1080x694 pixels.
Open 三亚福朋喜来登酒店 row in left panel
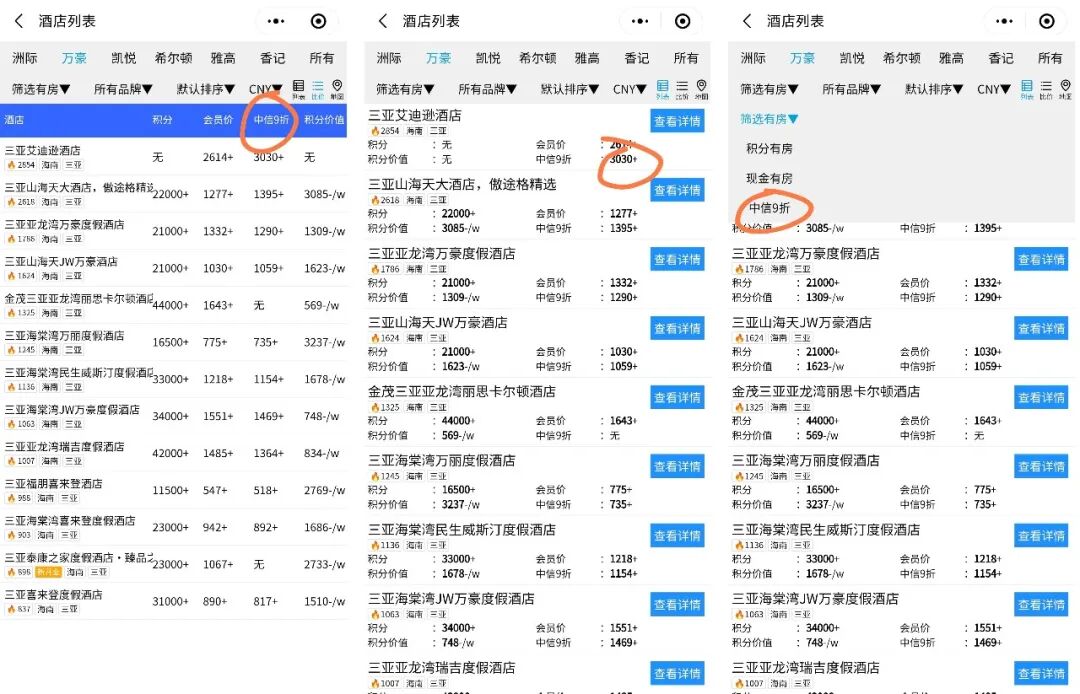pos(174,490)
